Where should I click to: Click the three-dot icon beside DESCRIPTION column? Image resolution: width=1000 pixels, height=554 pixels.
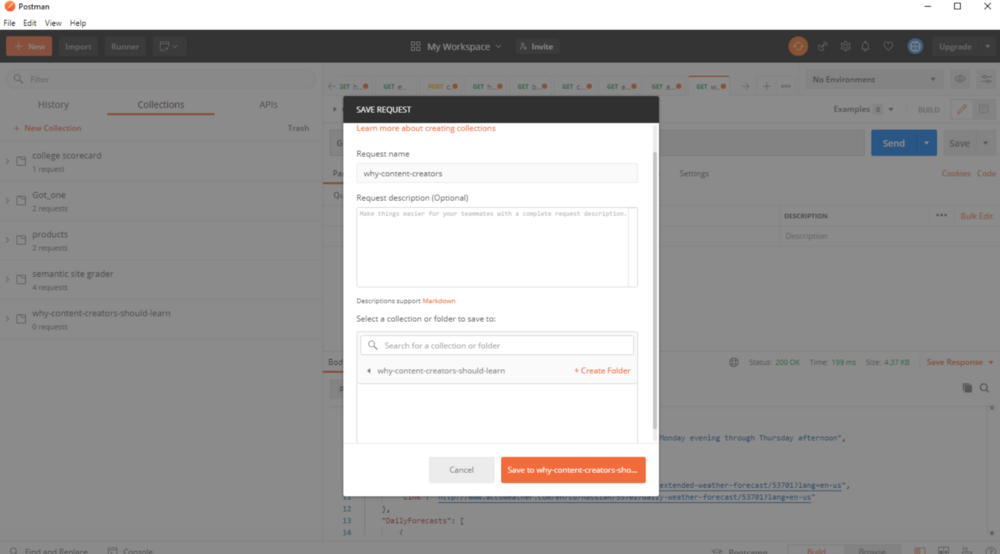point(941,215)
